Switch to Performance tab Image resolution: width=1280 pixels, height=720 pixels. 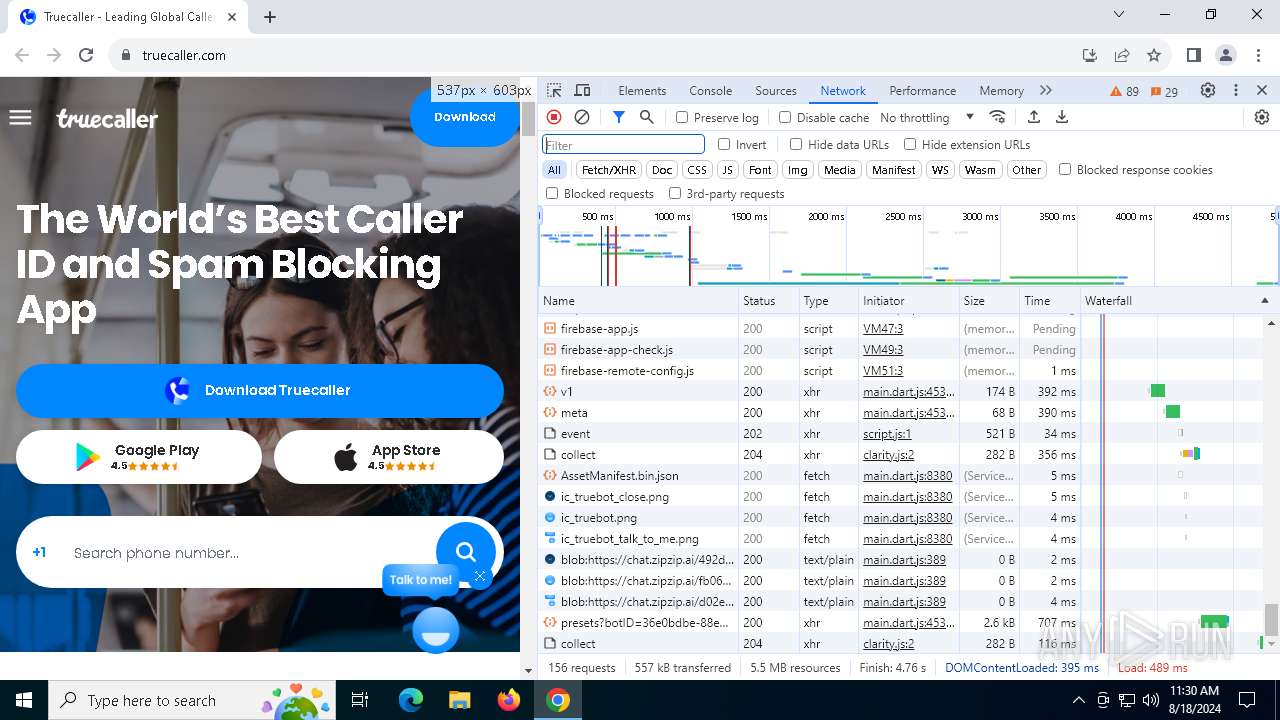click(923, 90)
